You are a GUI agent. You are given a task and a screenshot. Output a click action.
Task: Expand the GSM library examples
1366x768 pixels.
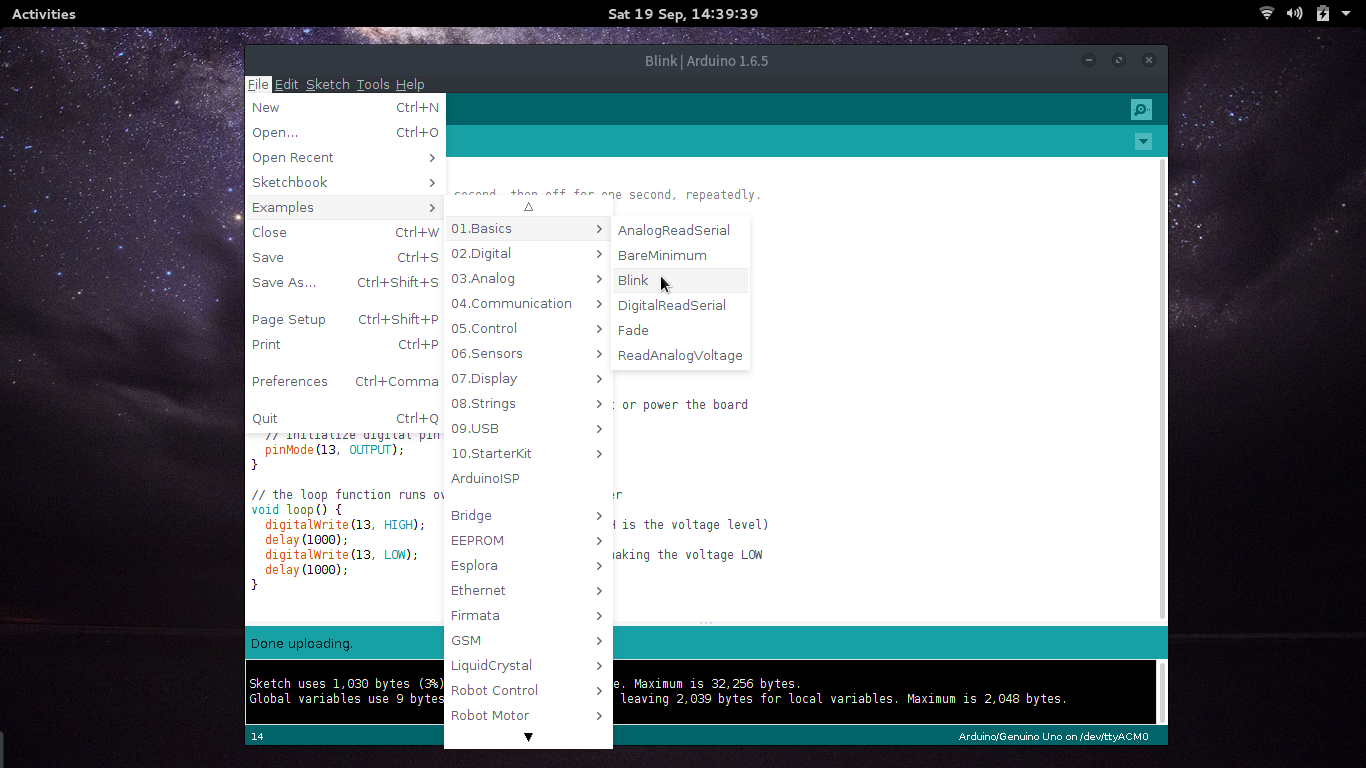click(528, 641)
